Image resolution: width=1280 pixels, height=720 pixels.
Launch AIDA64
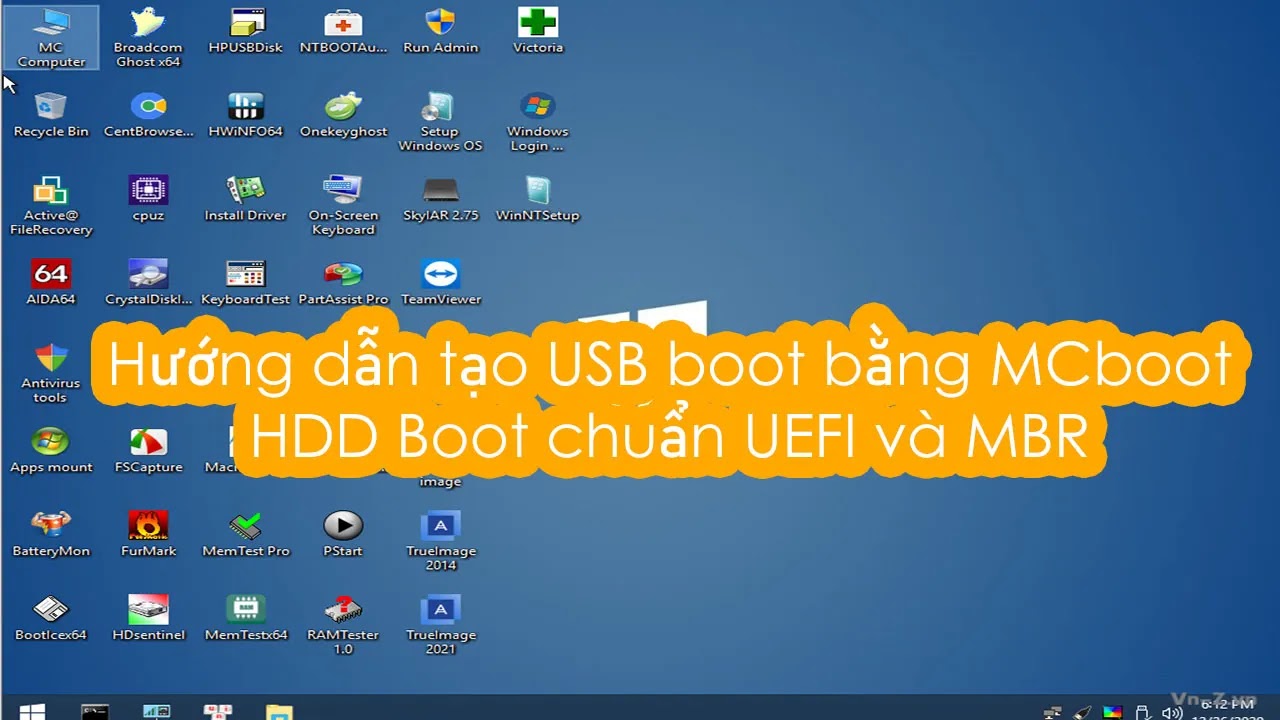pos(51,282)
